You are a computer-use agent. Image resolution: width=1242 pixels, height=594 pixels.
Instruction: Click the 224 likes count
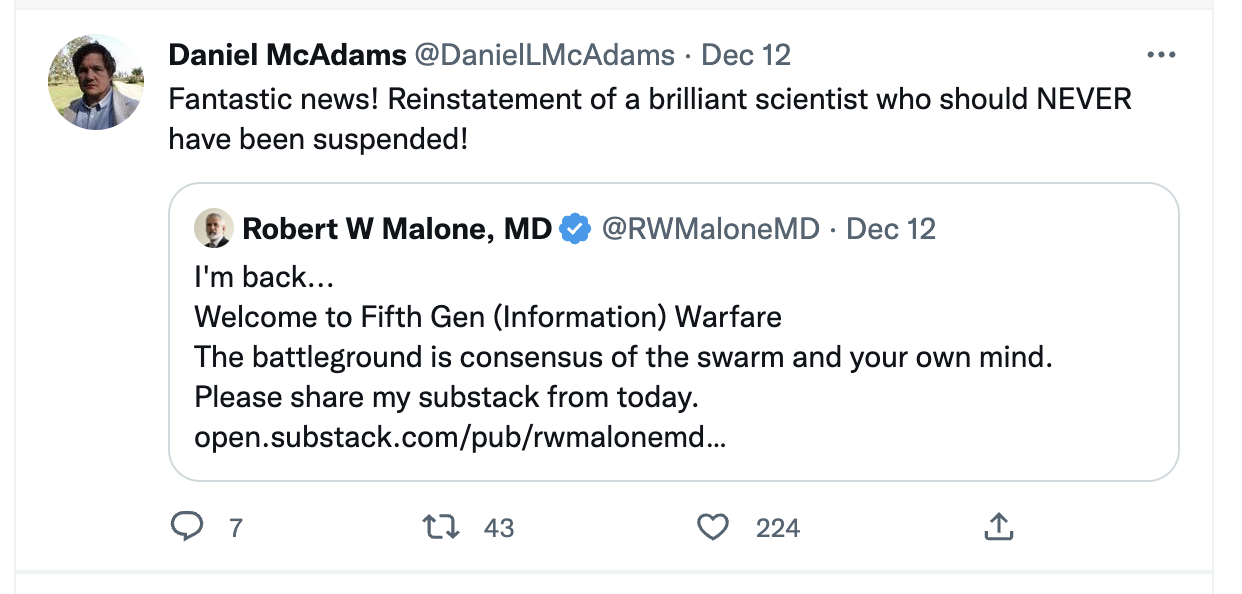click(777, 527)
